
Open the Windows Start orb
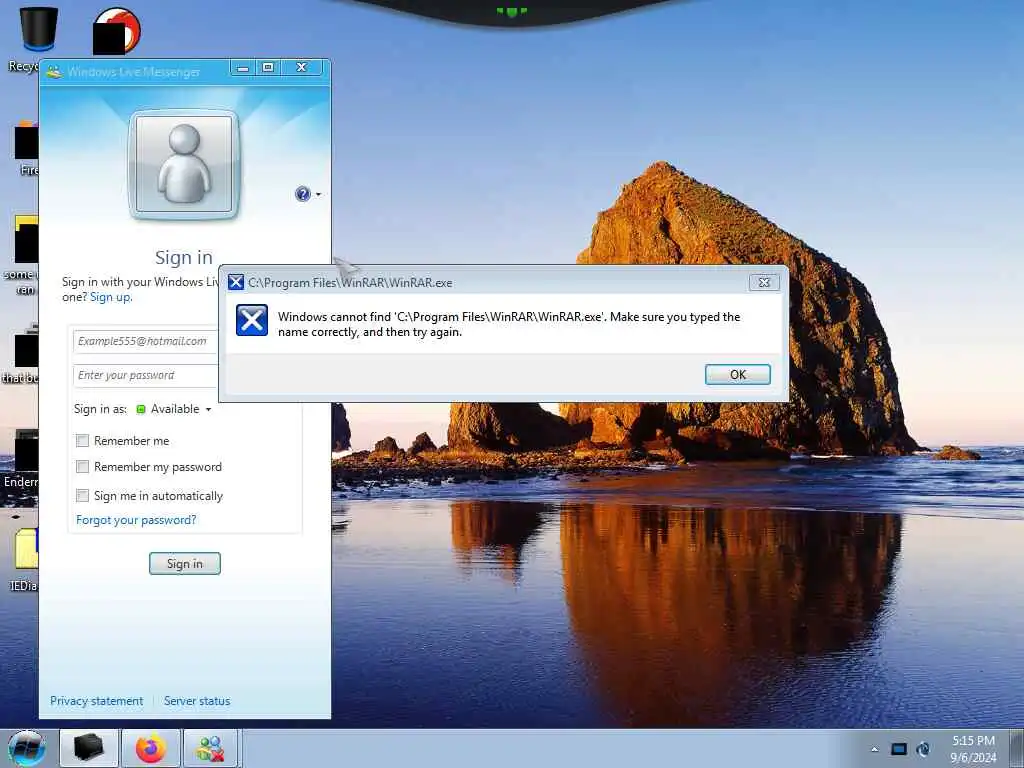coord(27,748)
